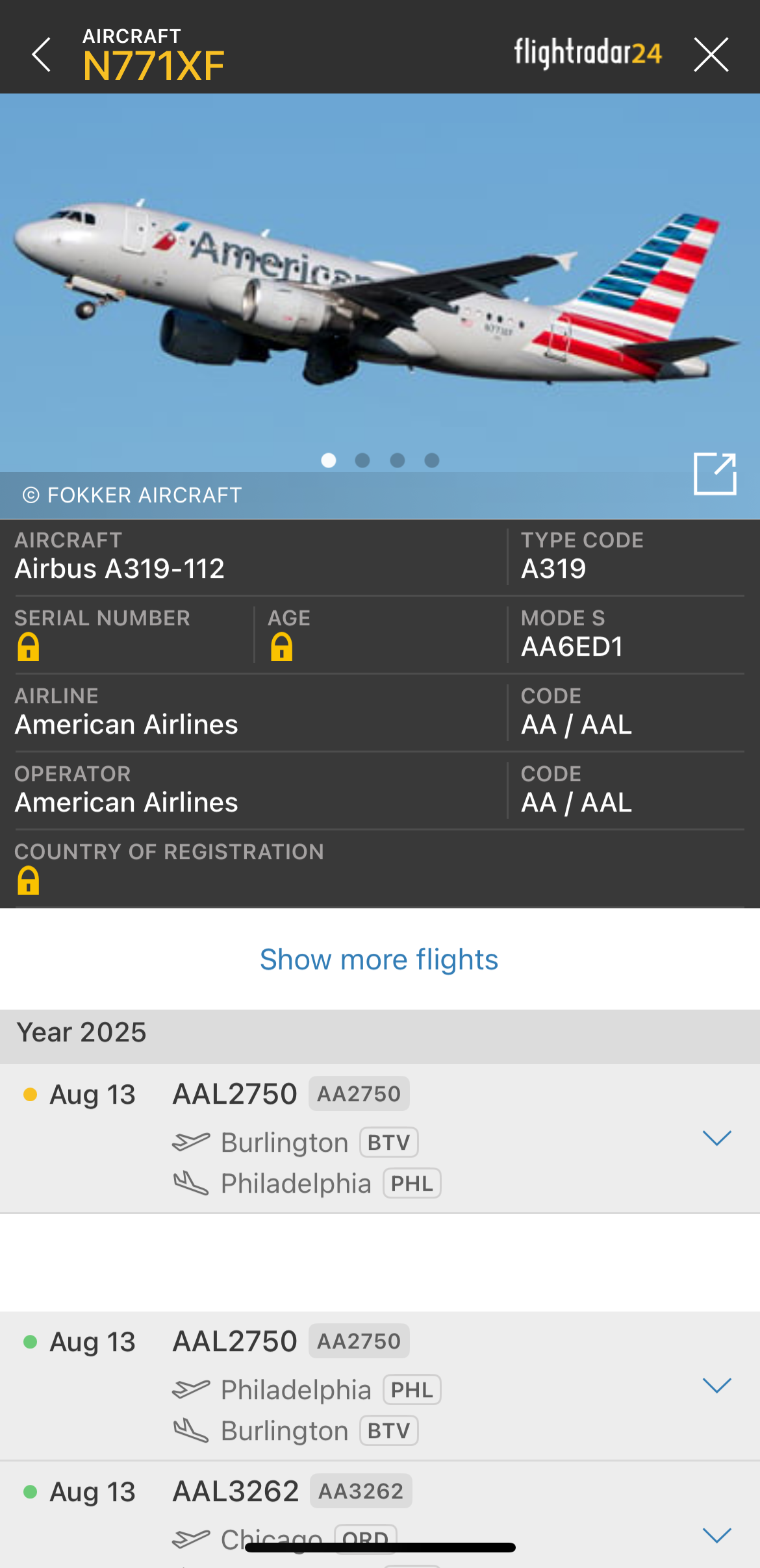Tap the Country of Registration lock icon
Screen dimensions: 760x1568
click(x=28, y=881)
